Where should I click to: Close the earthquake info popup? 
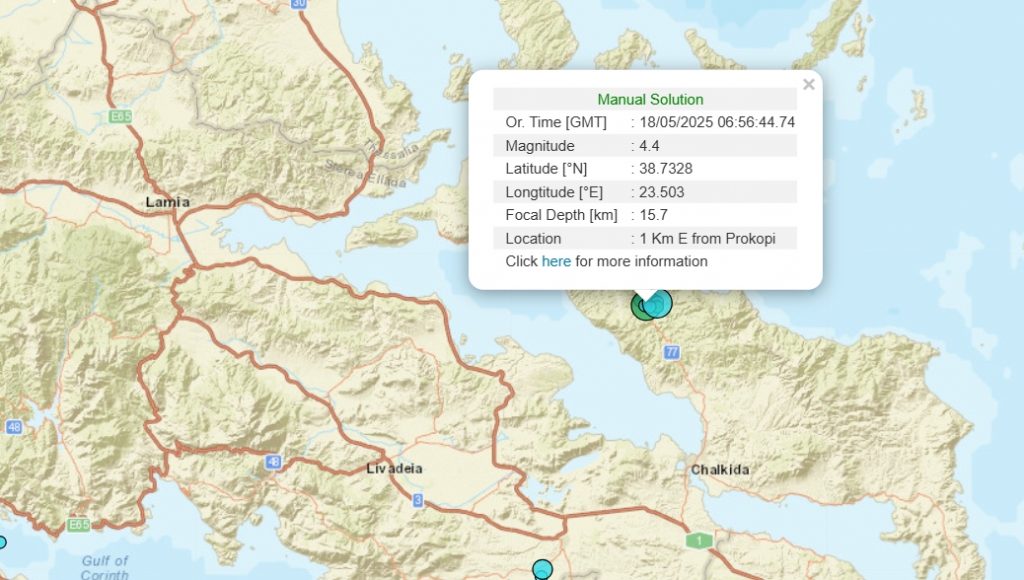point(808,85)
